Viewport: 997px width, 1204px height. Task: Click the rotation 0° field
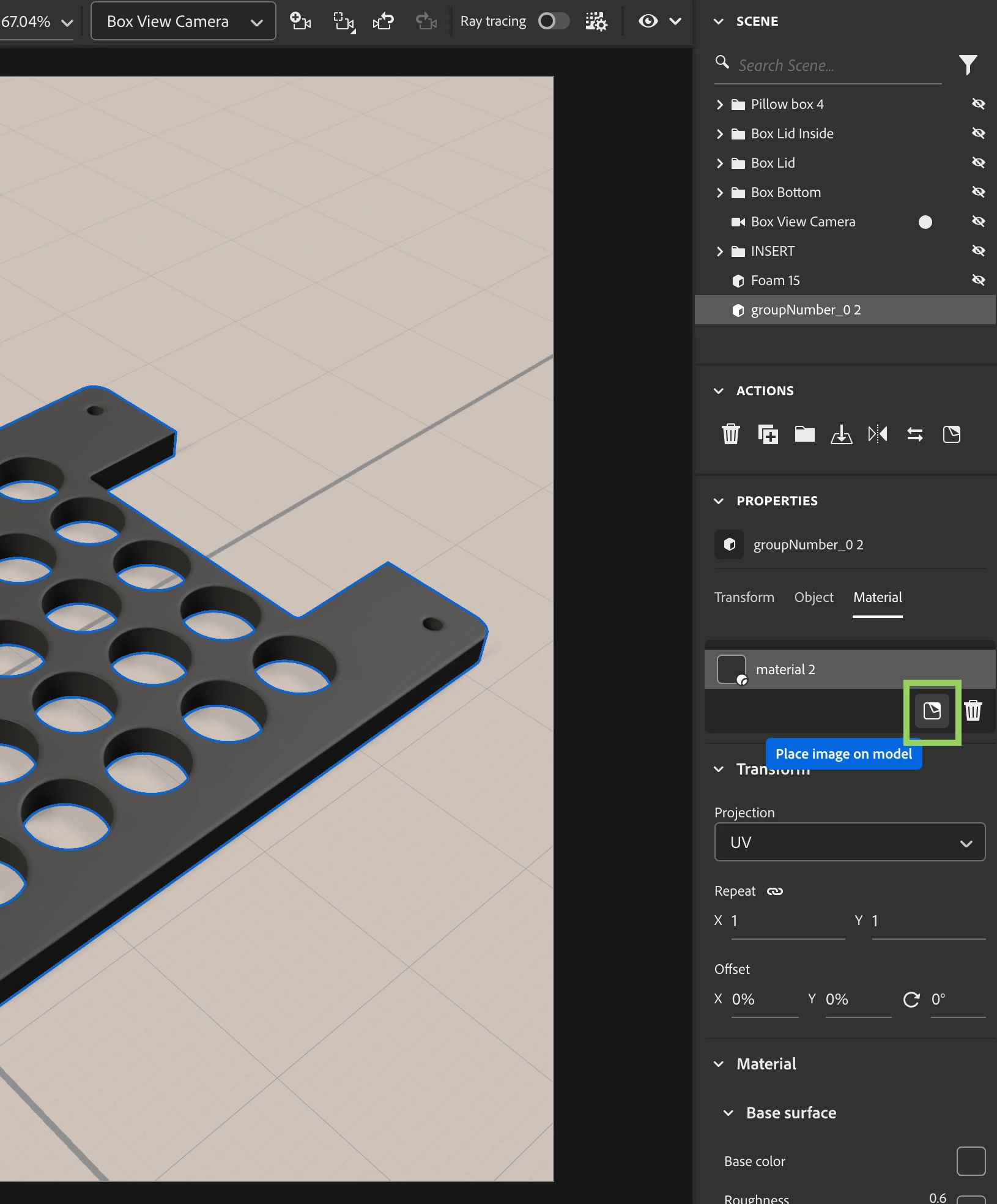pos(958,1000)
